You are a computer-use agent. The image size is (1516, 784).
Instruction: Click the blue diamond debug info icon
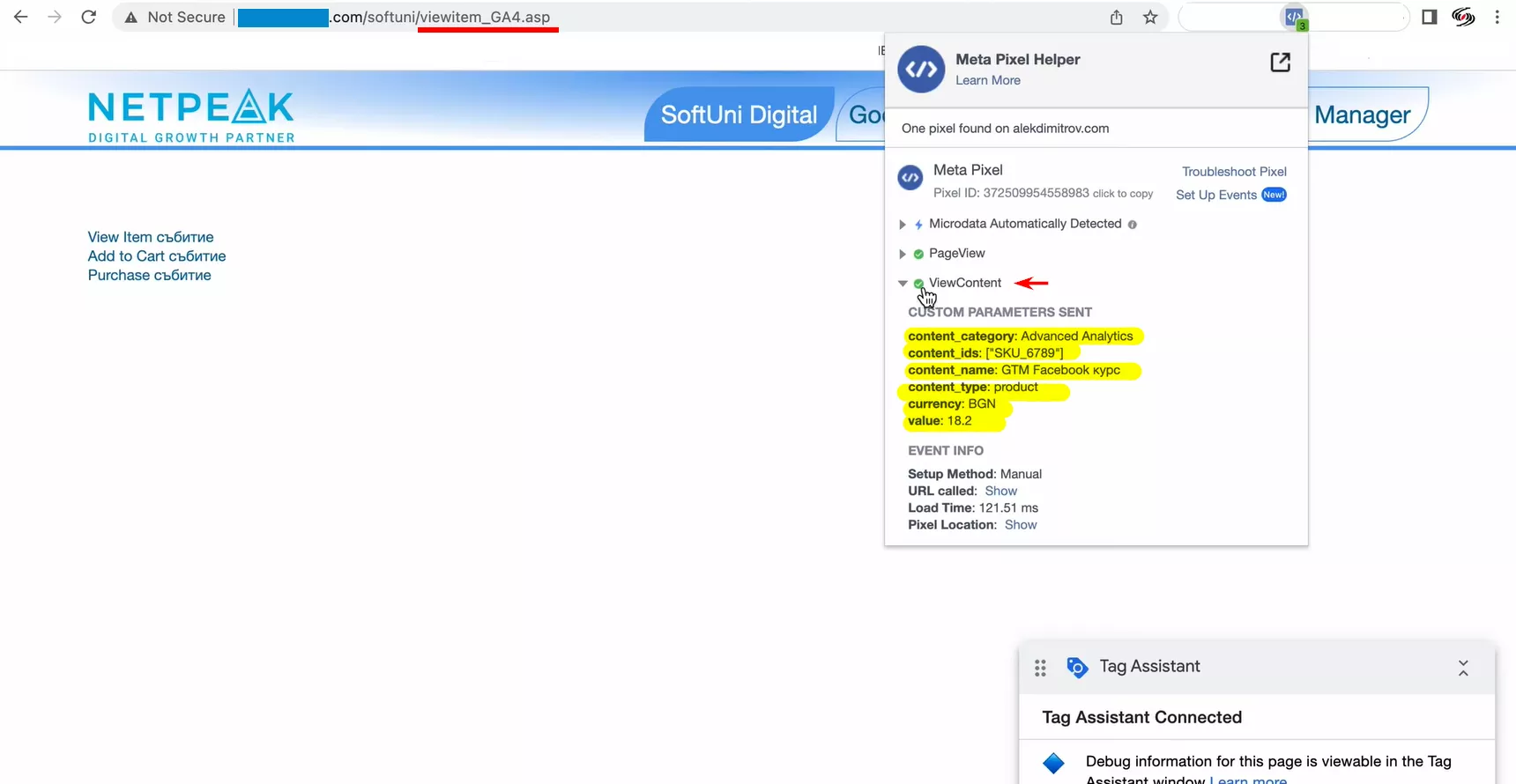point(1053,763)
